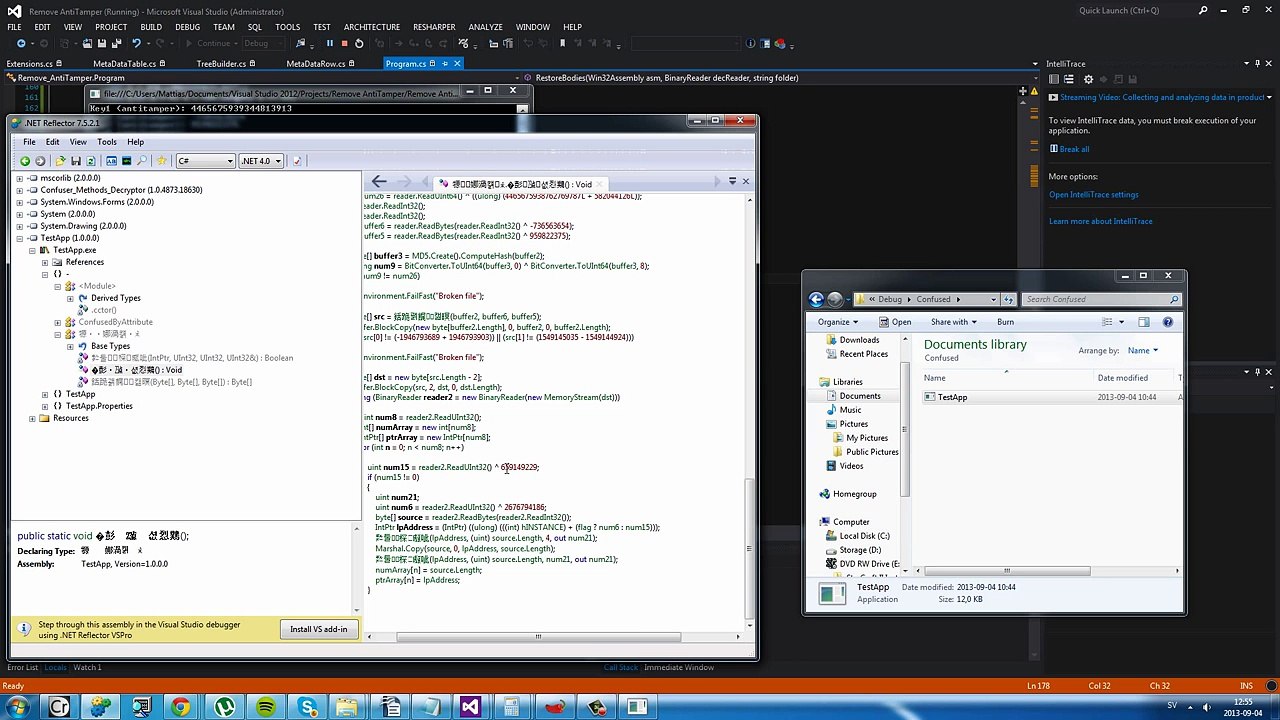The width and height of the screenshot is (1280, 720).
Task: Expand the System.Drawing (2.0.0.0) node
Action: [x=19, y=226]
